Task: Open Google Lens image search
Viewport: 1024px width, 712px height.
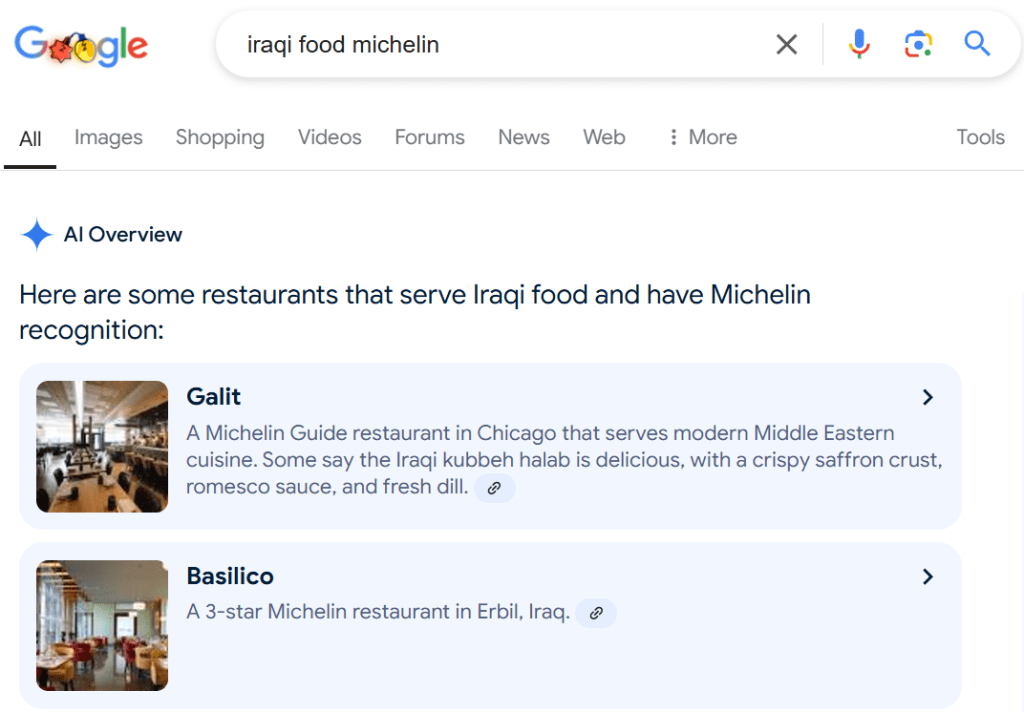Action: (918, 44)
